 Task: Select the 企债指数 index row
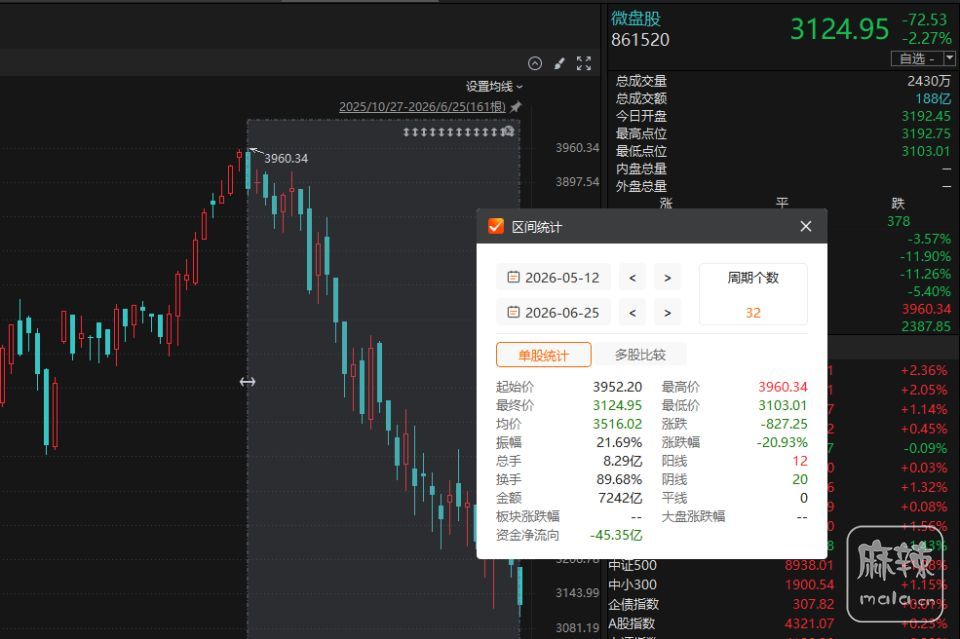(781, 604)
